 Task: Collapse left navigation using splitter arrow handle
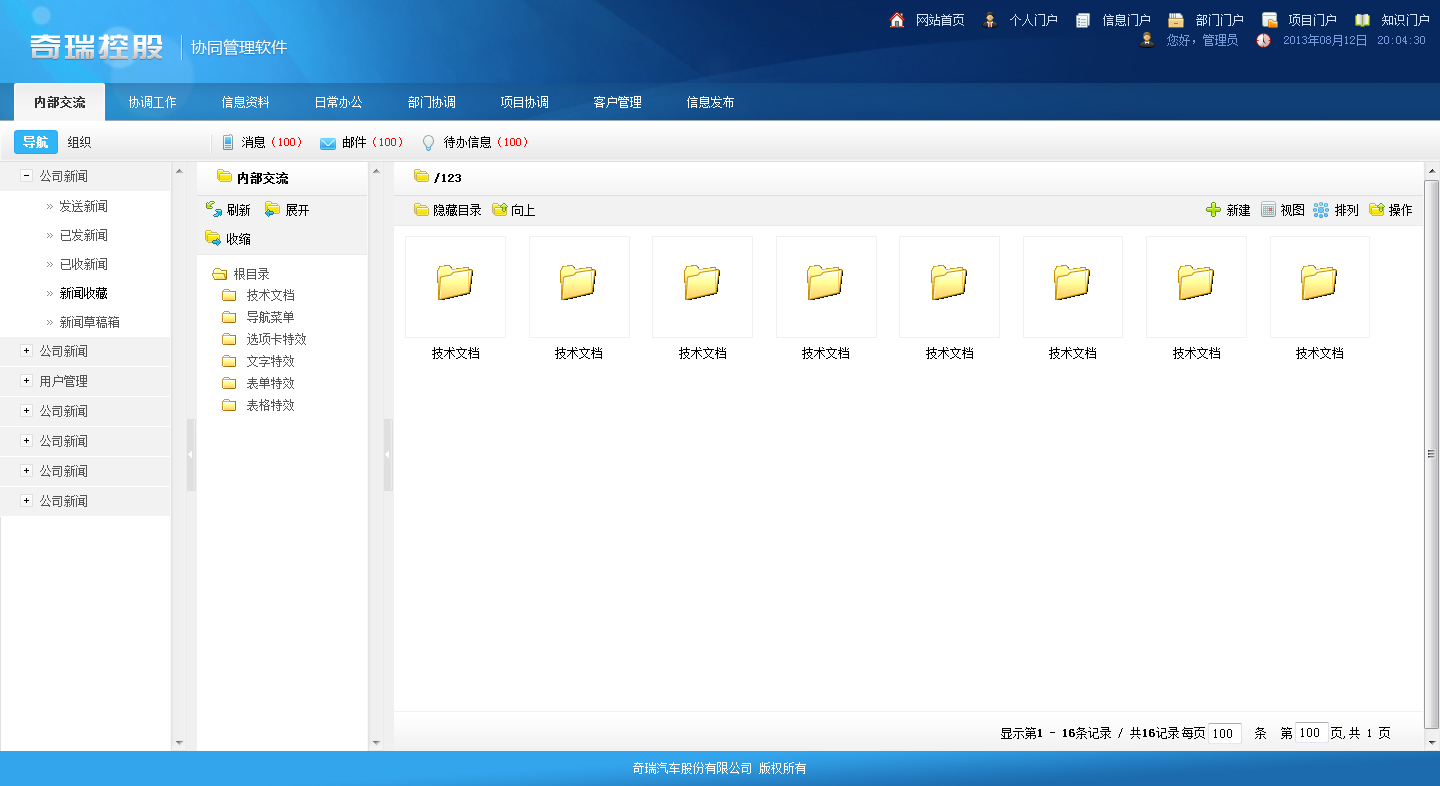click(191, 455)
